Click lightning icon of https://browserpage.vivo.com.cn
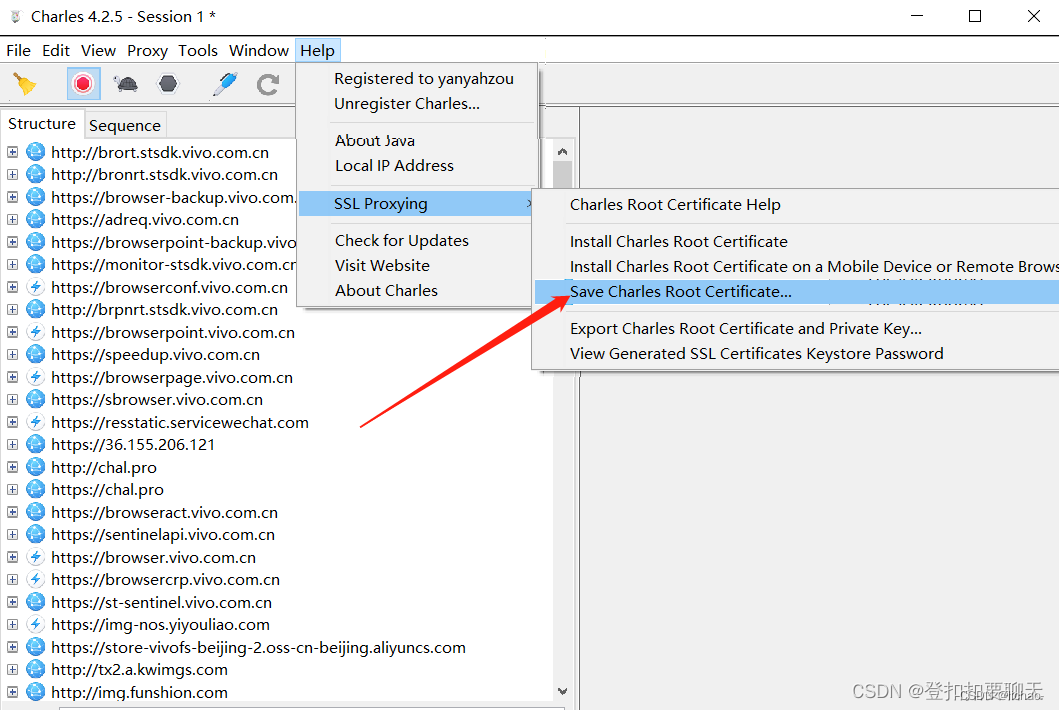The height and width of the screenshot is (710, 1059). (35, 377)
